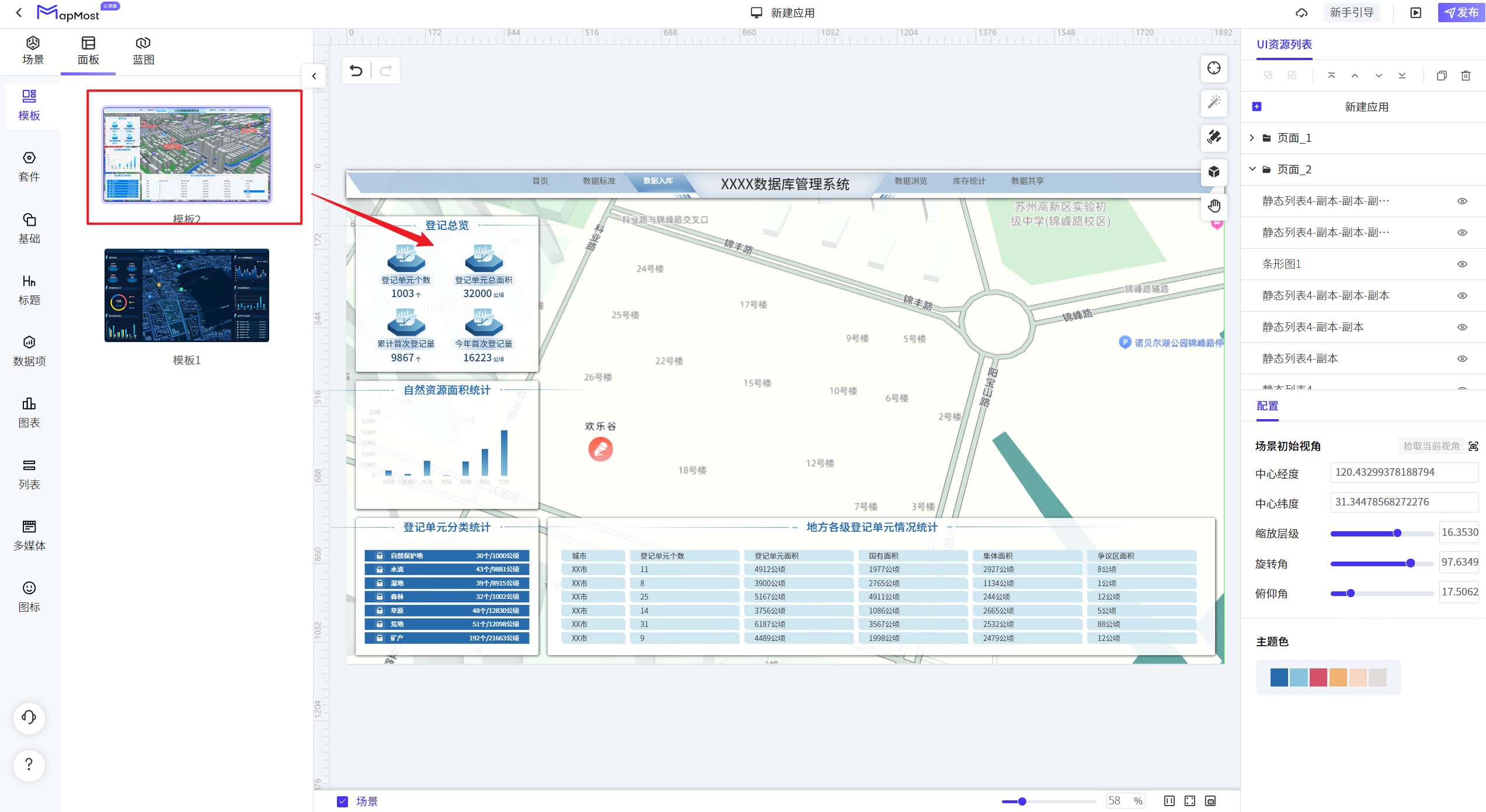Open the 配置 configuration tab
The width and height of the screenshot is (1486, 812).
coord(1267,406)
